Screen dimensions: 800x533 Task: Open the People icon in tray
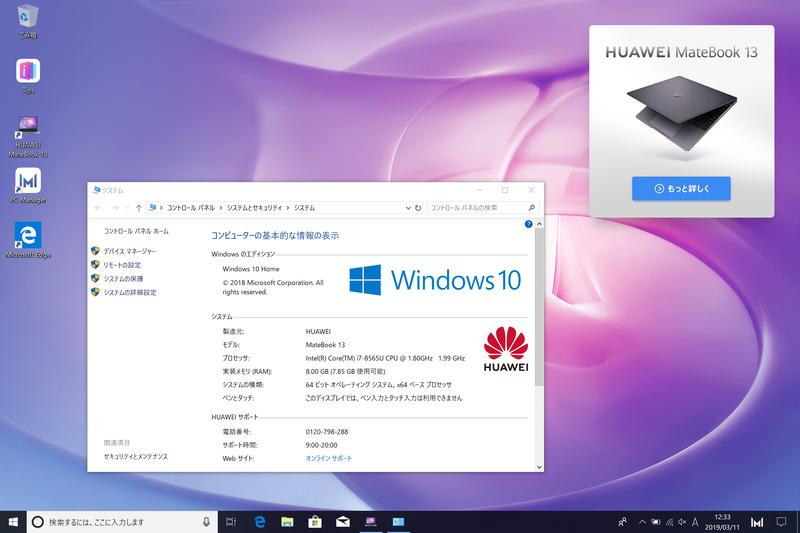pos(622,522)
